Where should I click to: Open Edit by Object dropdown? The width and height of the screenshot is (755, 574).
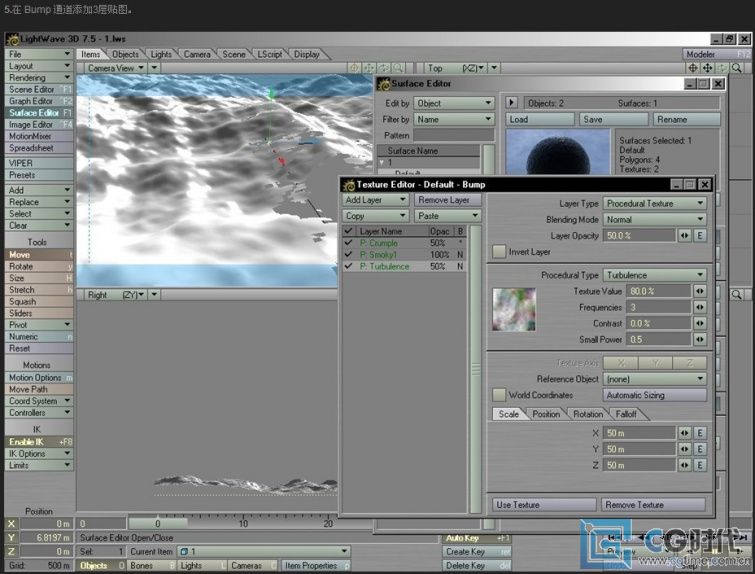click(x=454, y=103)
